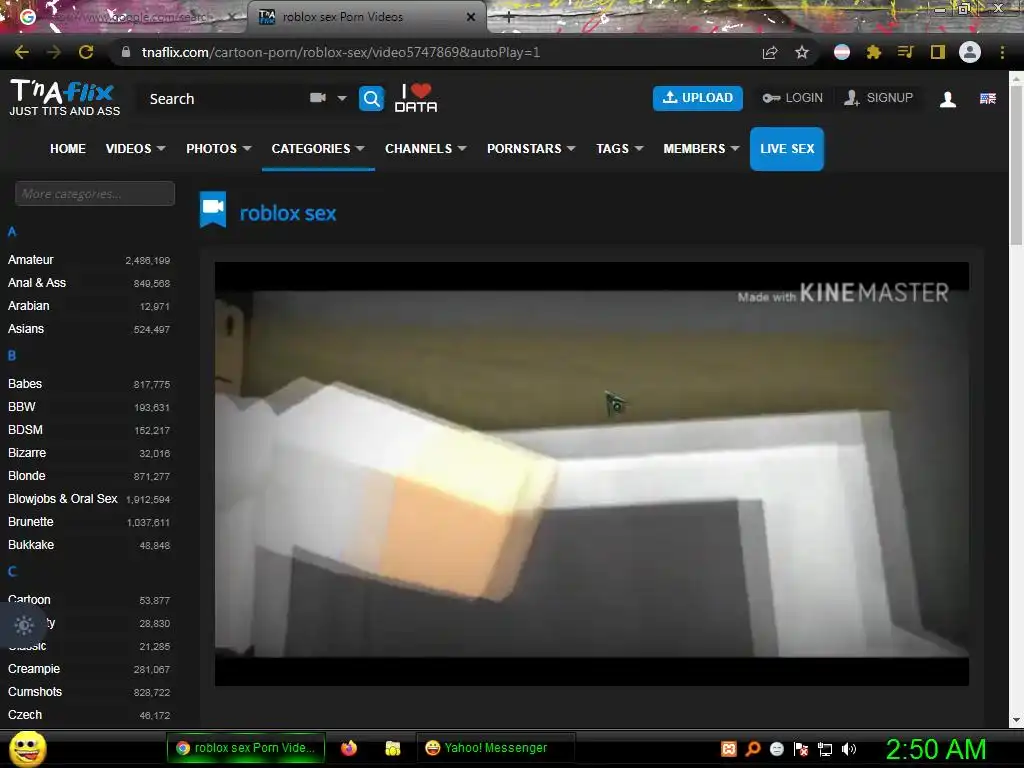Open the folder icon in the taskbar

[392, 748]
